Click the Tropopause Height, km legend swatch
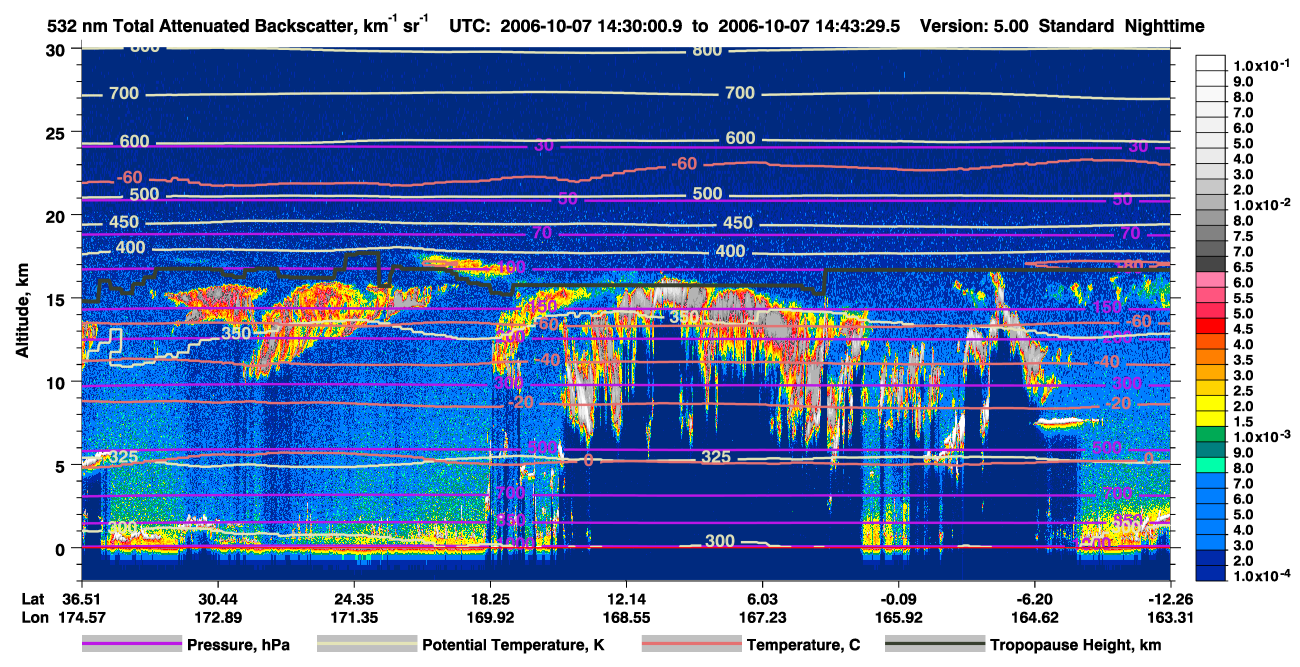 pyautogui.click(x=936, y=645)
